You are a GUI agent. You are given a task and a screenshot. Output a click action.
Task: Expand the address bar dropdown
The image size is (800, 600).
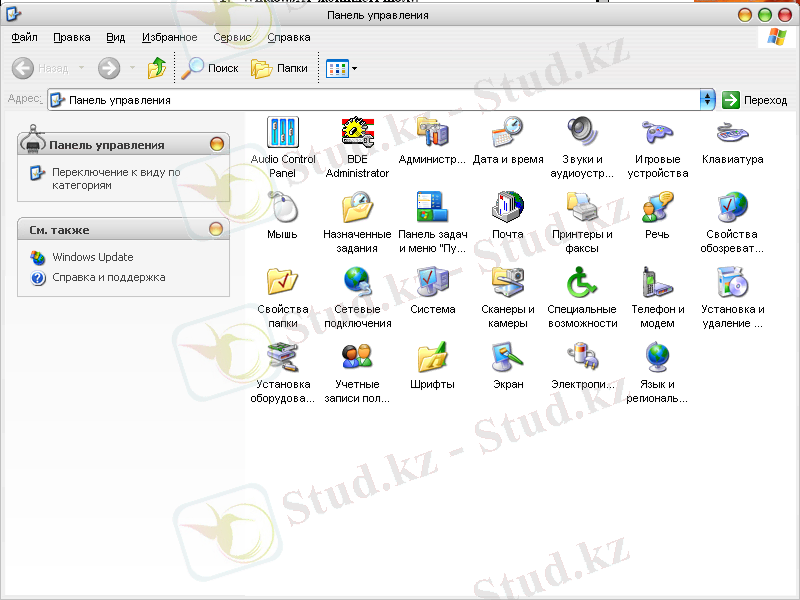[707, 100]
